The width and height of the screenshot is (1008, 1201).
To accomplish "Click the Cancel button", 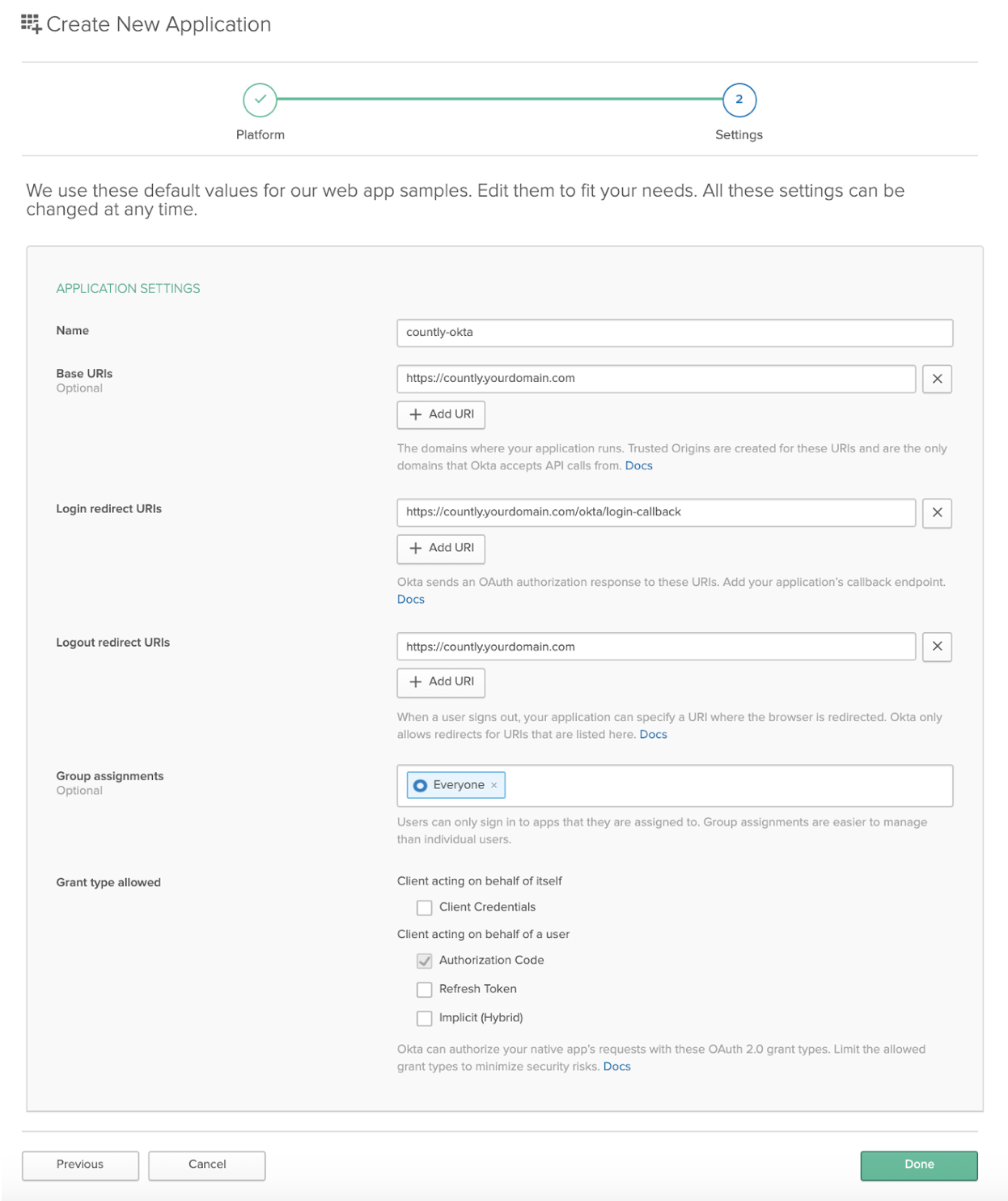I will pos(207,1165).
